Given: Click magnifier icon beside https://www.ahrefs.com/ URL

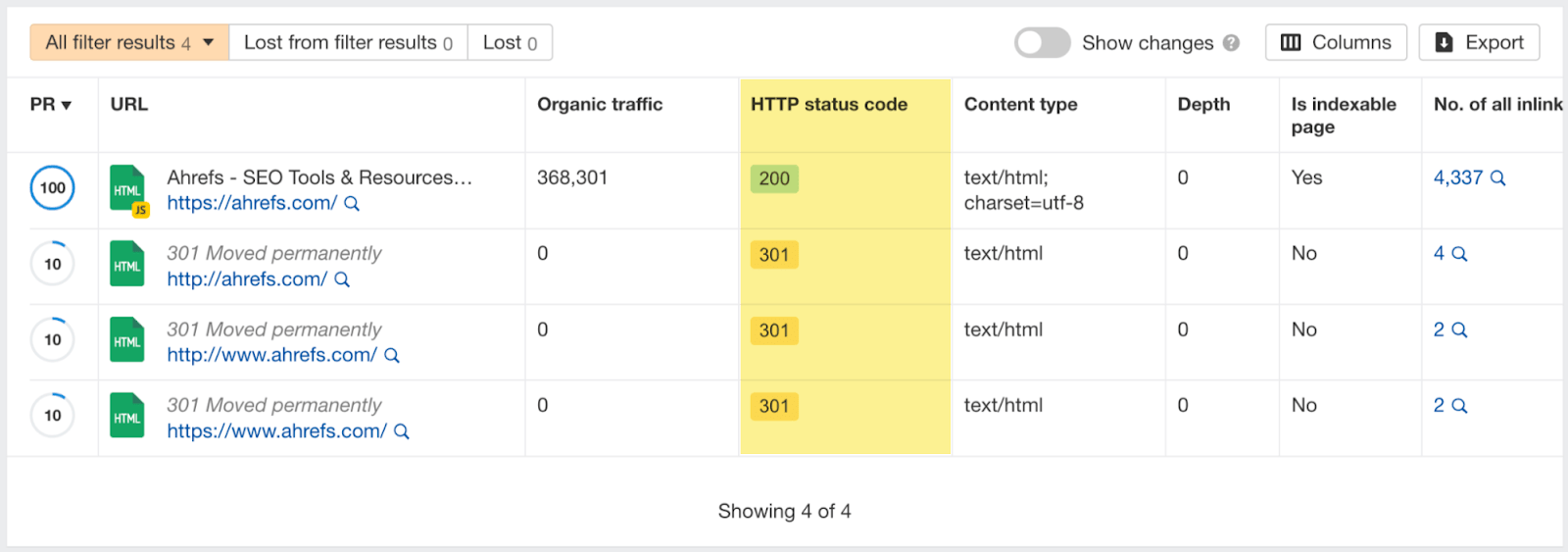Looking at the screenshot, I should [x=402, y=431].
